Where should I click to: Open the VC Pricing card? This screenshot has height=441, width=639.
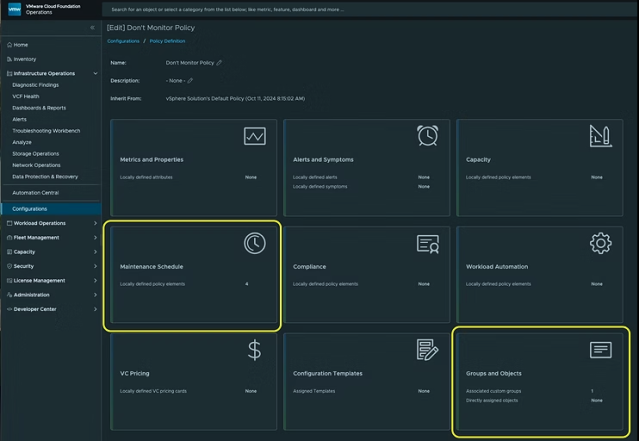click(194, 381)
